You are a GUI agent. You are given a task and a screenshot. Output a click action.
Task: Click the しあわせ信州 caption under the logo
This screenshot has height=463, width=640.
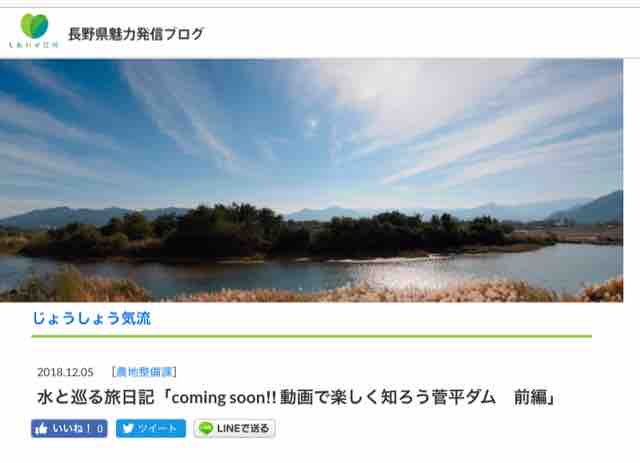34,45
